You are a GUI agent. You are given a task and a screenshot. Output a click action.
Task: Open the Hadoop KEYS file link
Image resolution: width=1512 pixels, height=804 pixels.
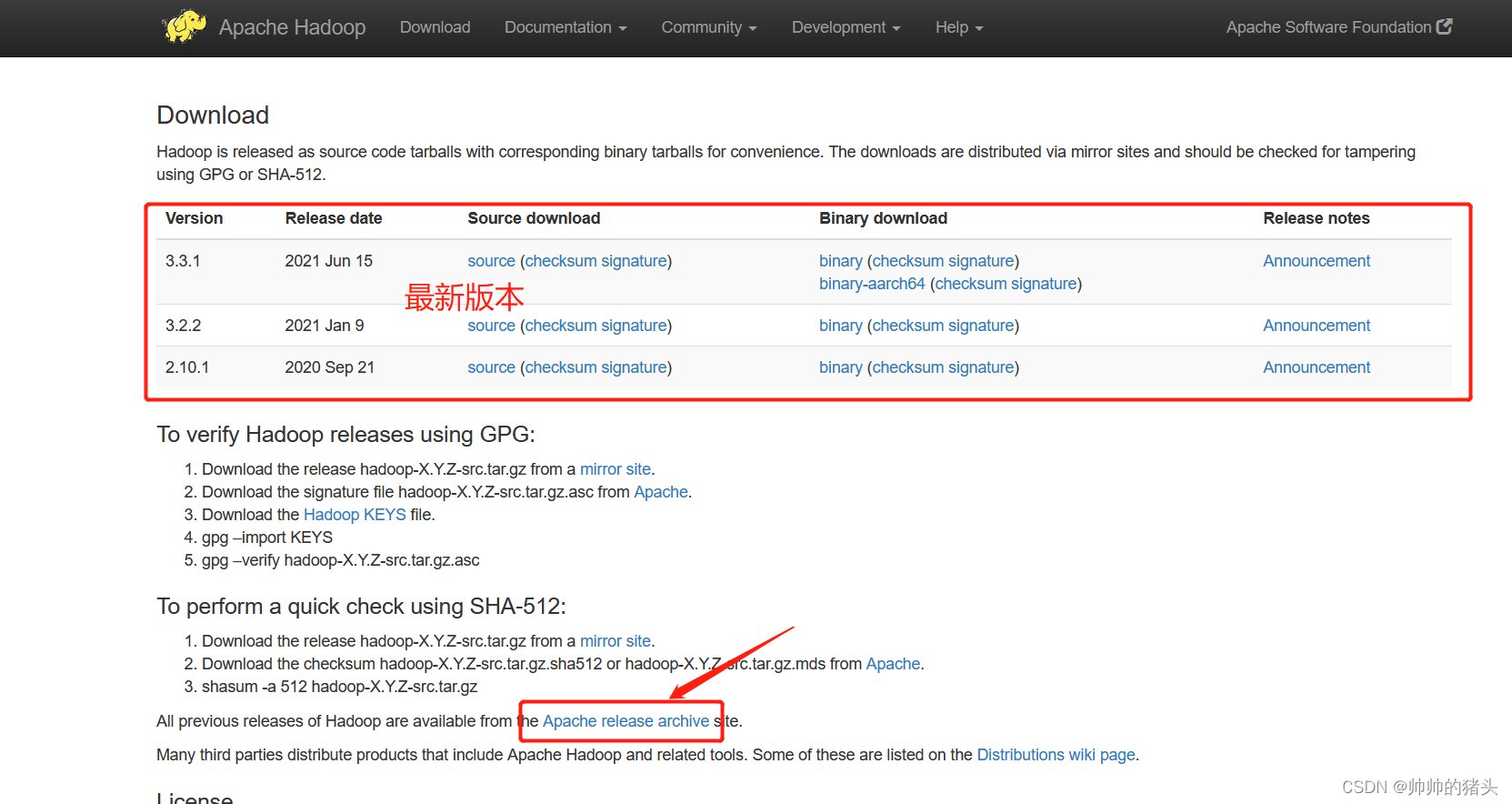(355, 515)
